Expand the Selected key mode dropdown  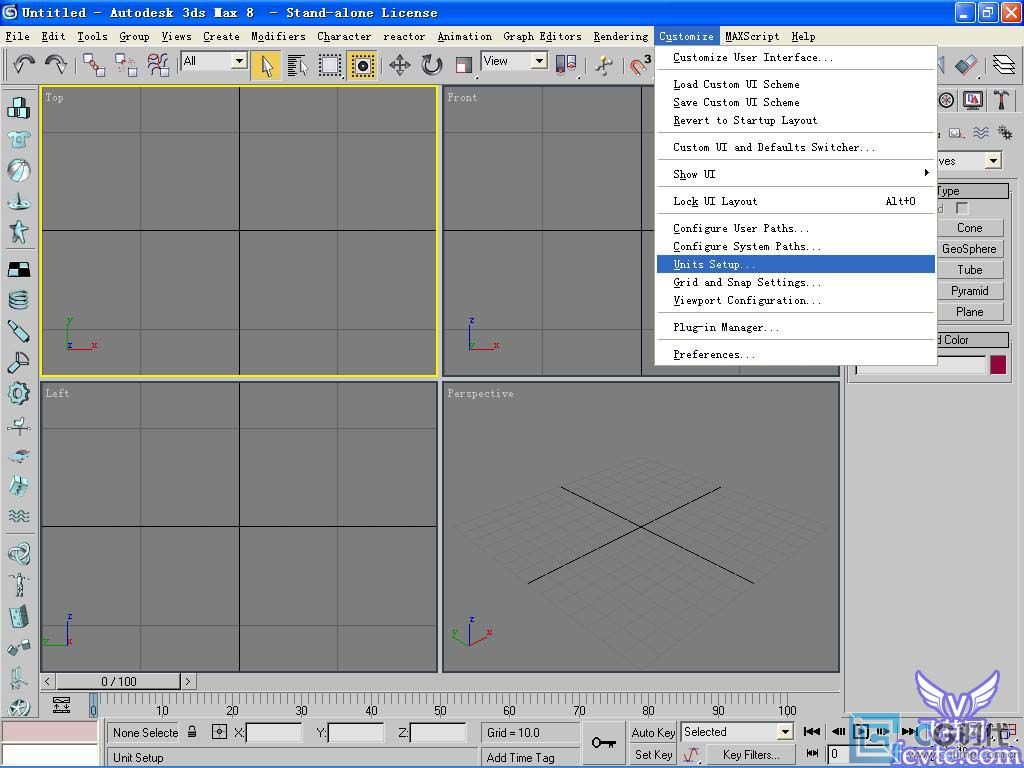786,731
